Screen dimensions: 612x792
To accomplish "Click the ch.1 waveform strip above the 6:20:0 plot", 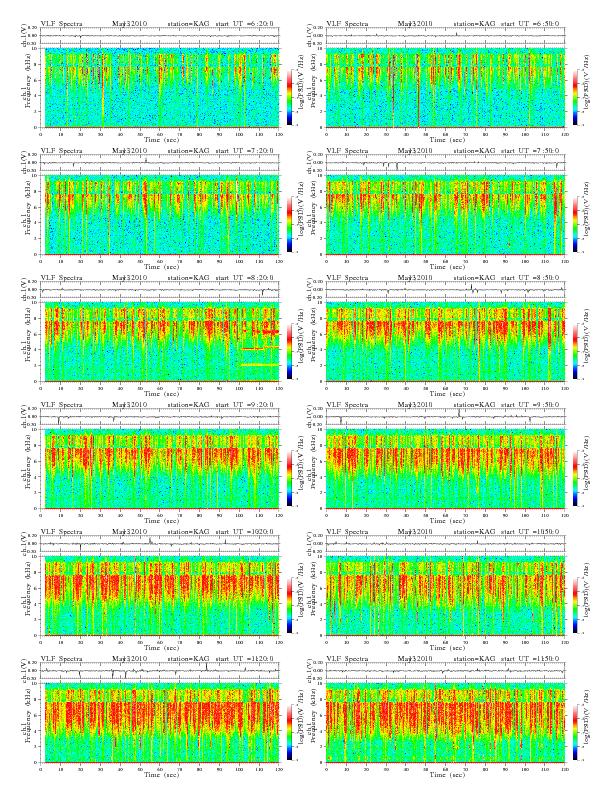I will pos(160,36).
